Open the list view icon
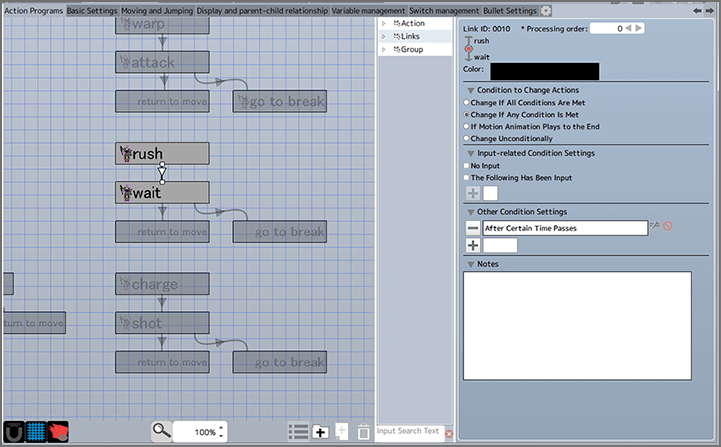 pos(298,432)
